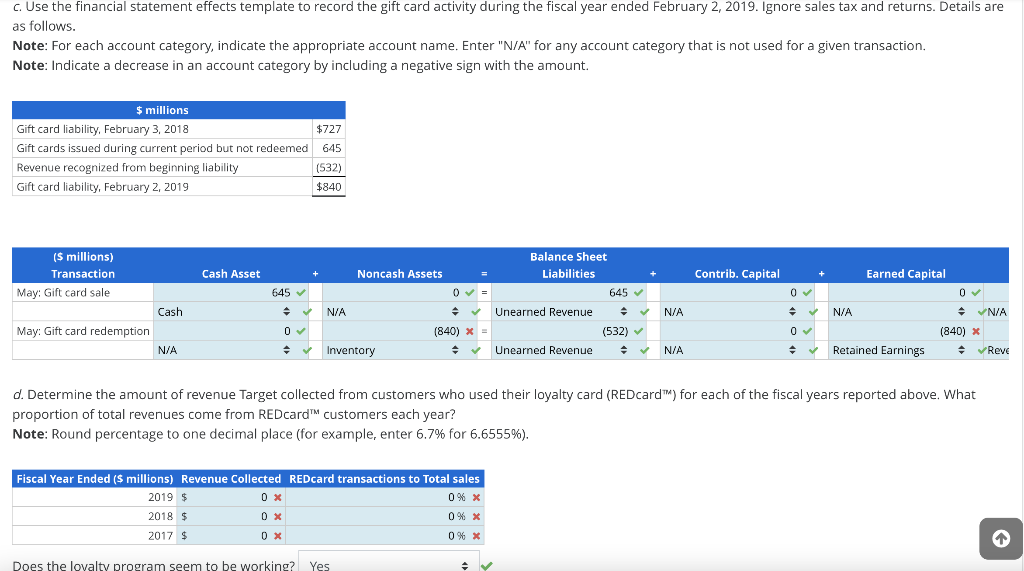Edit Noncash Assets 0 field for gift card sale
1024x571 pixels.
[392, 293]
